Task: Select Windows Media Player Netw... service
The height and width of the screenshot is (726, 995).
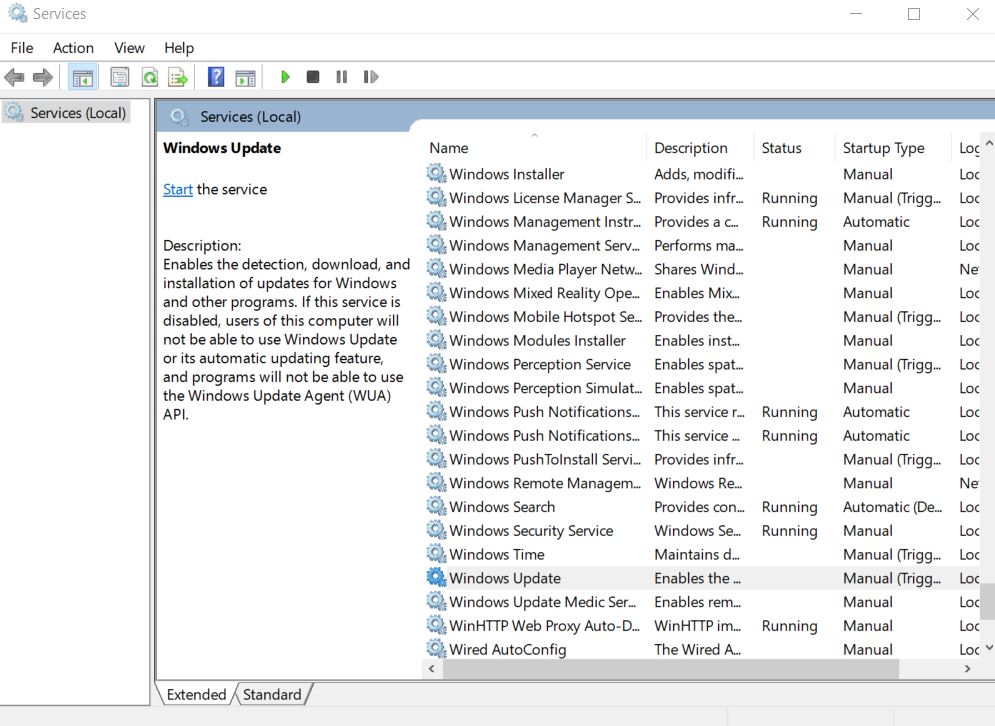Action: point(701,269)
